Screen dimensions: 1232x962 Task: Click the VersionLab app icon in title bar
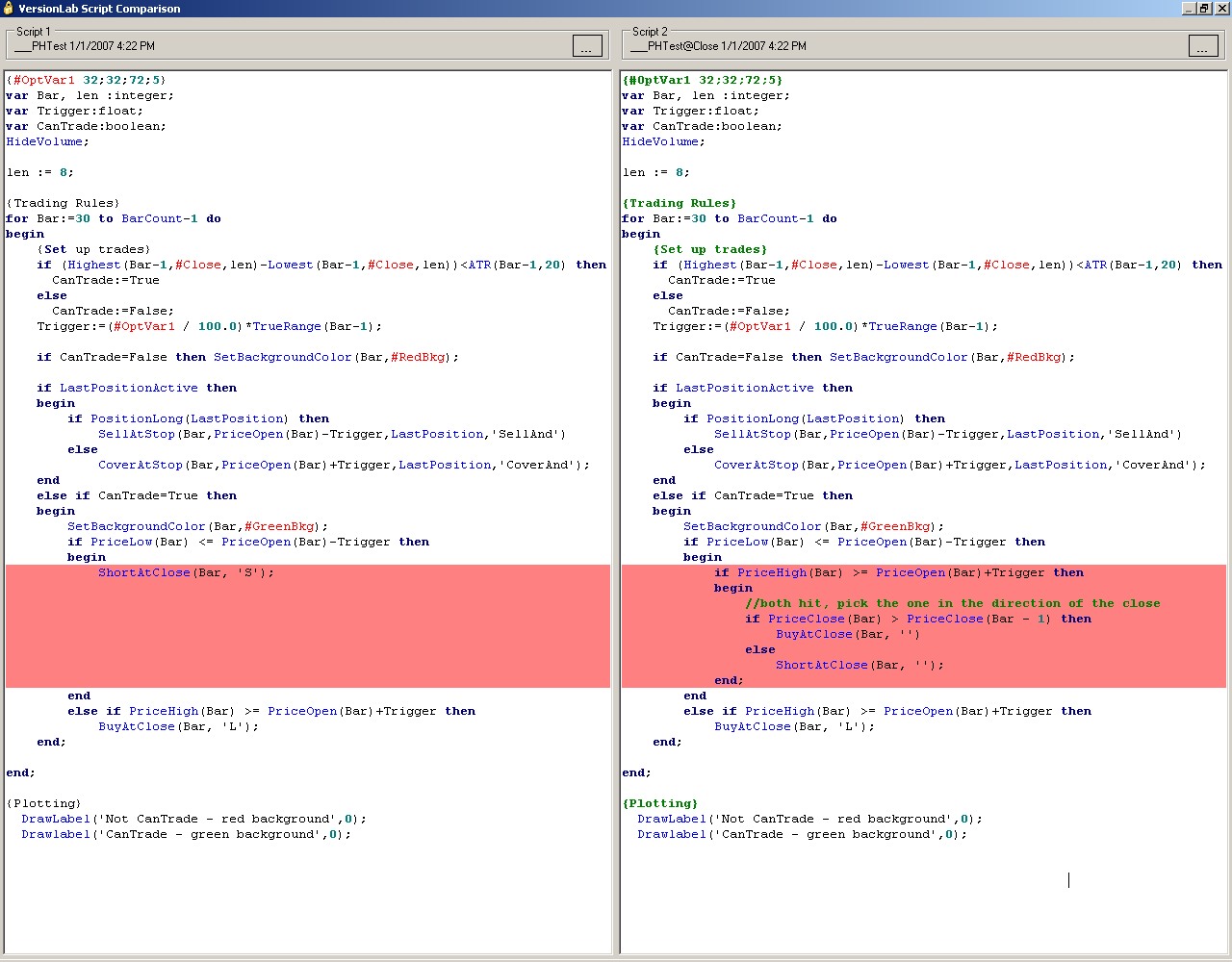tap(9, 9)
